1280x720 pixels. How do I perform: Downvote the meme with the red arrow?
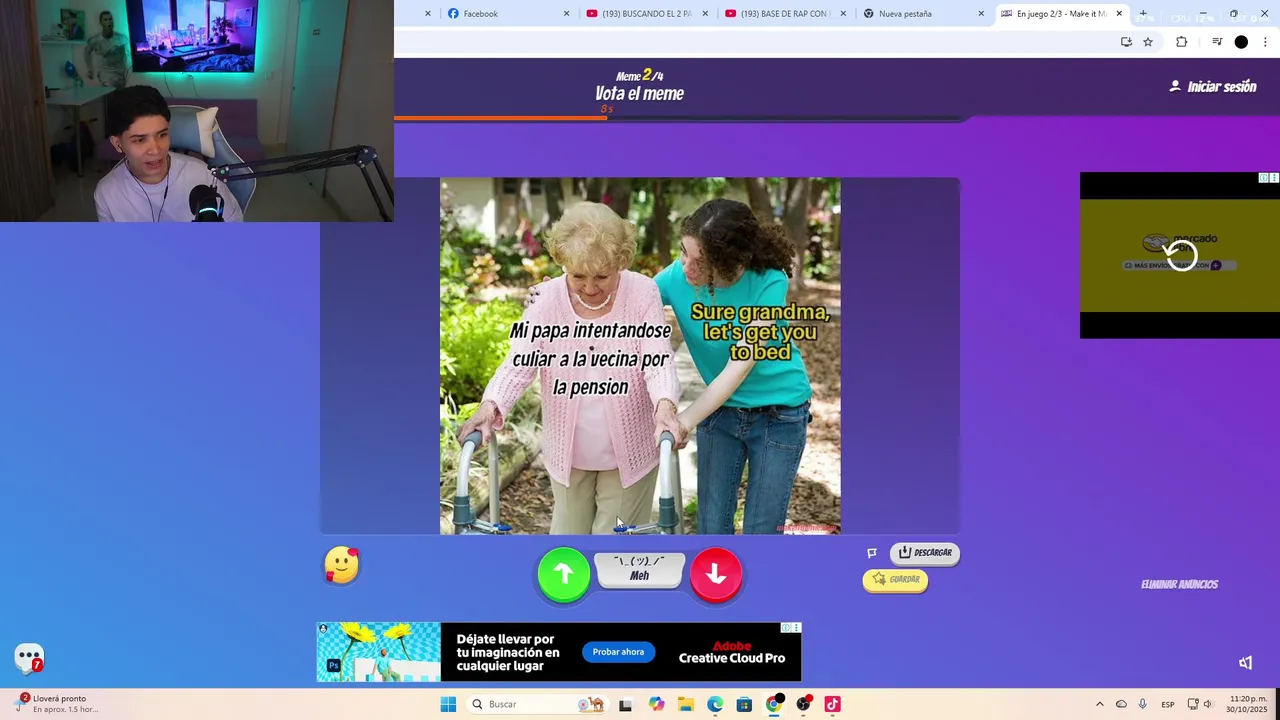[x=716, y=574]
